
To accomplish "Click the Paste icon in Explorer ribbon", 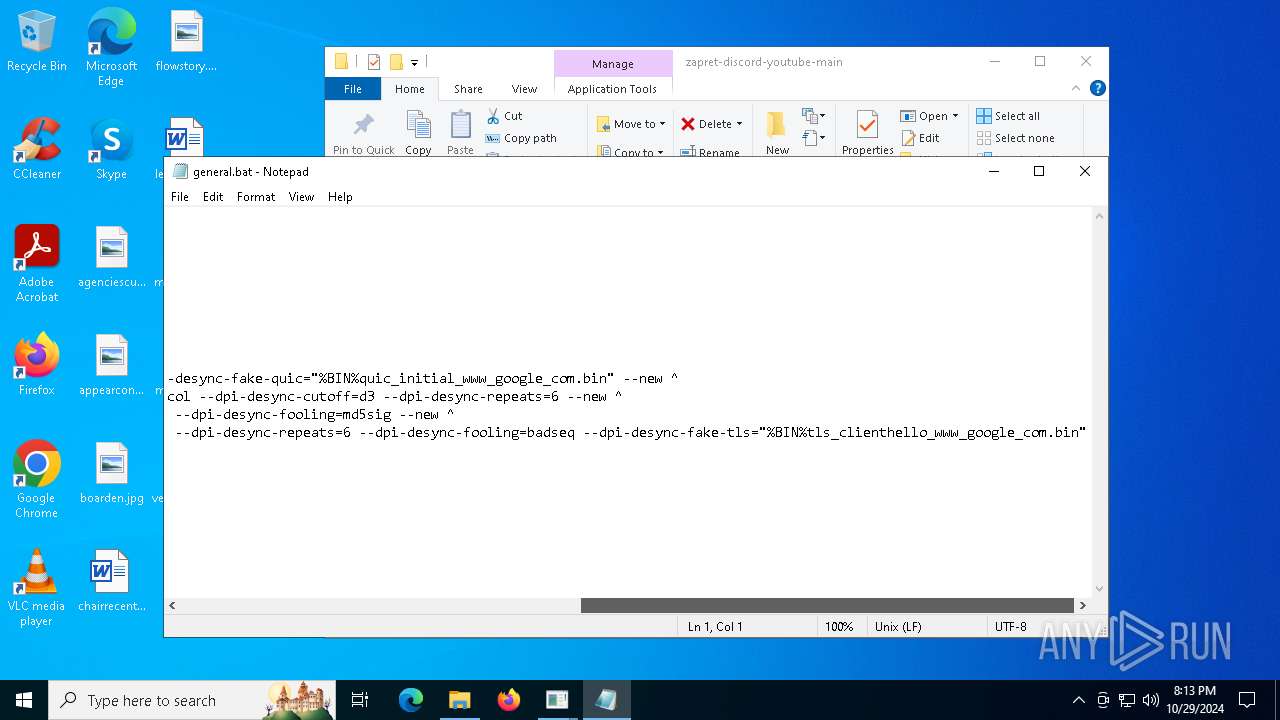I will pyautogui.click(x=460, y=133).
